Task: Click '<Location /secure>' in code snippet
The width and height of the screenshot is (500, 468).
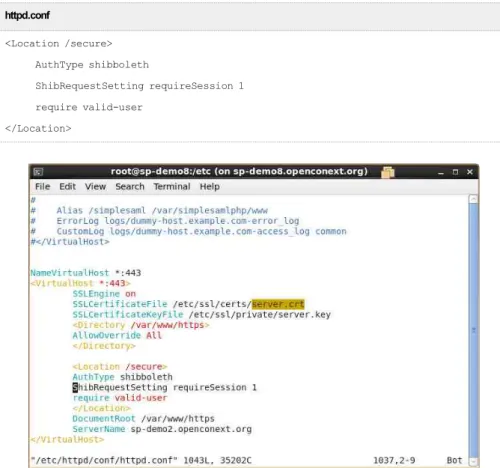Action: [59, 44]
